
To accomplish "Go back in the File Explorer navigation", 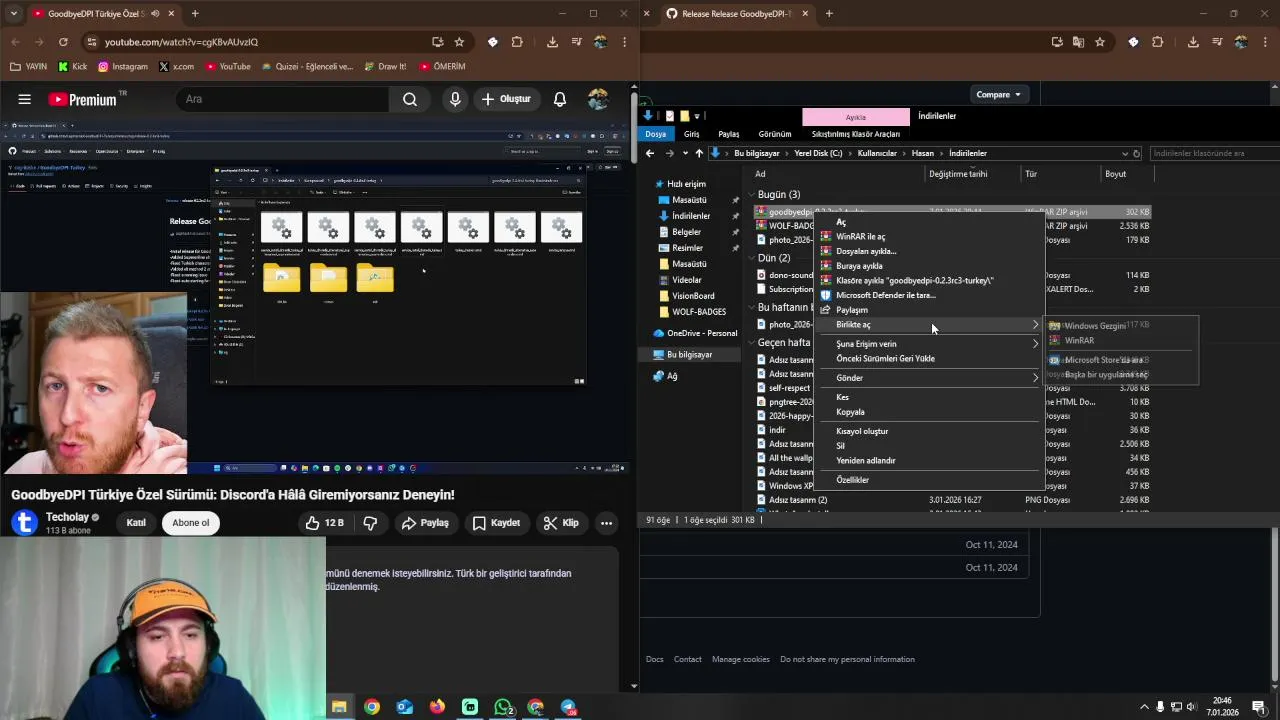I will point(650,153).
